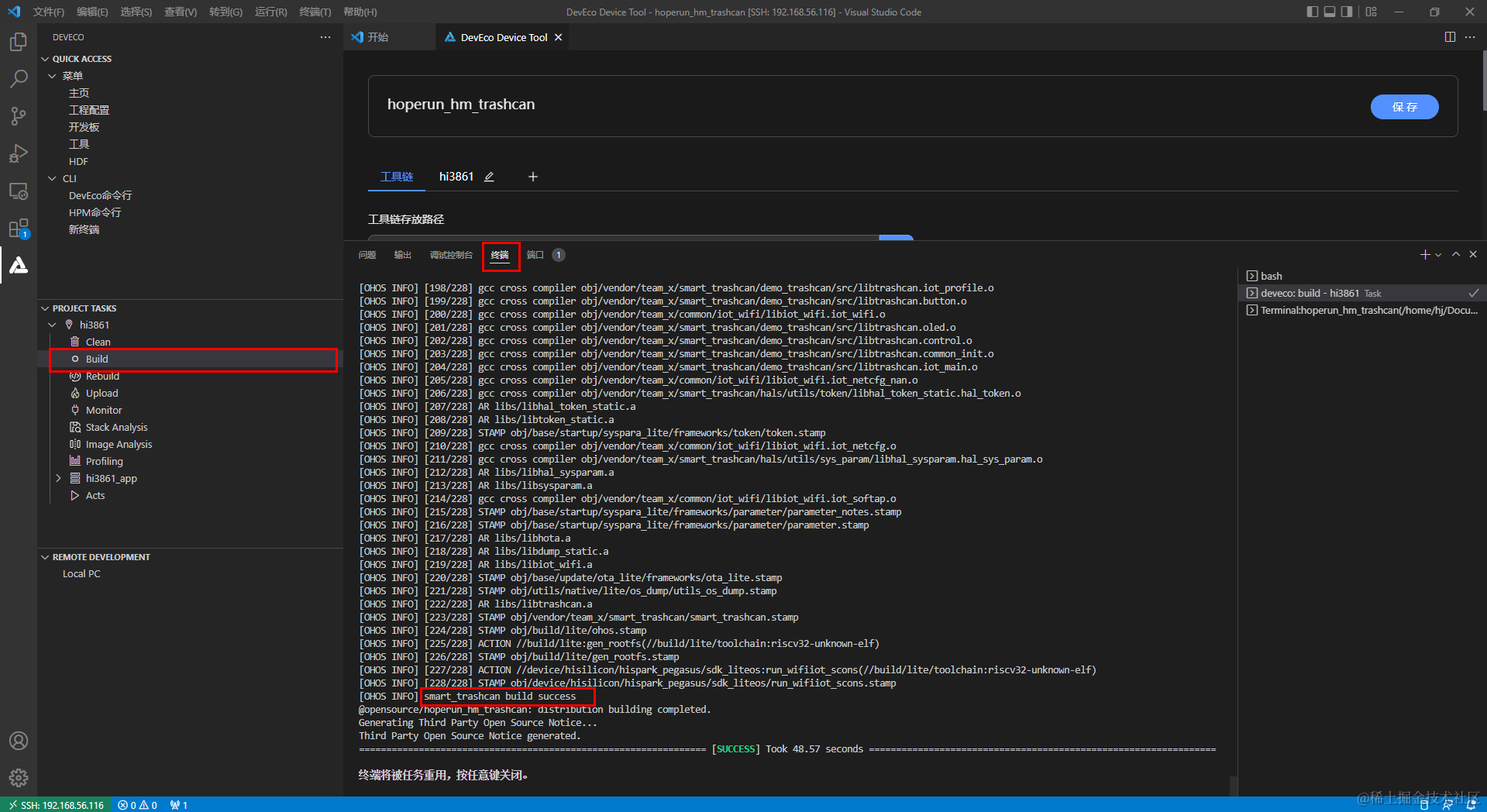
Task: Collapse the PROJECT TASKS section
Action: [x=45, y=308]
